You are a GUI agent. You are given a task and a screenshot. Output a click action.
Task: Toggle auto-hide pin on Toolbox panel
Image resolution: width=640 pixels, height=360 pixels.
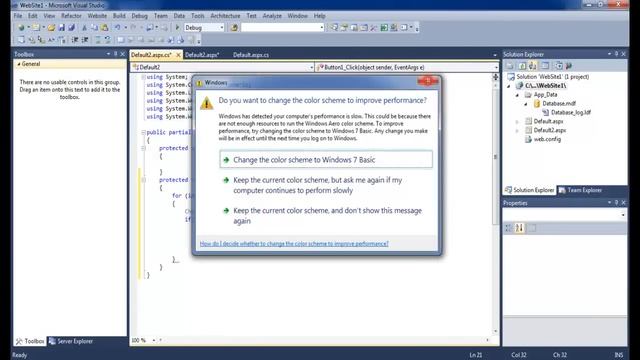coord(116,54)
